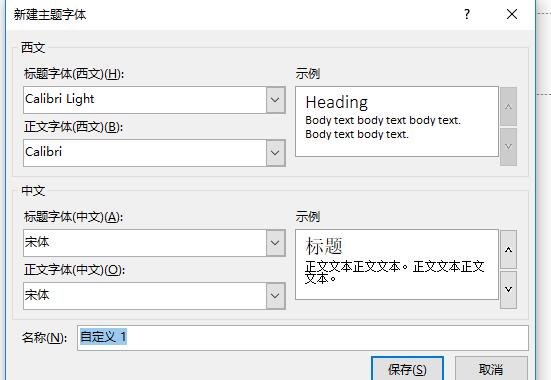Cancel the dialog with 取消 button
Image resolution: width=551 pixels, height=380 pixels.
(x=491, y=369)
